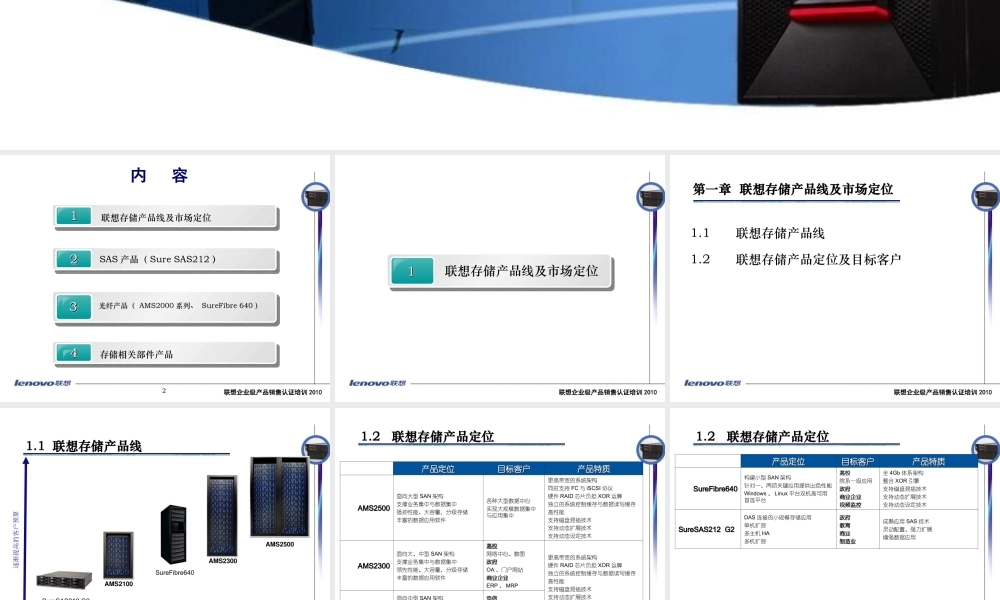Screen dimensions: 1000x600
Task: Click footer 联想企业级产品销售认证培训 2010 on 第一章 slide
Action: pyautogui.click(x=943, y=392)
